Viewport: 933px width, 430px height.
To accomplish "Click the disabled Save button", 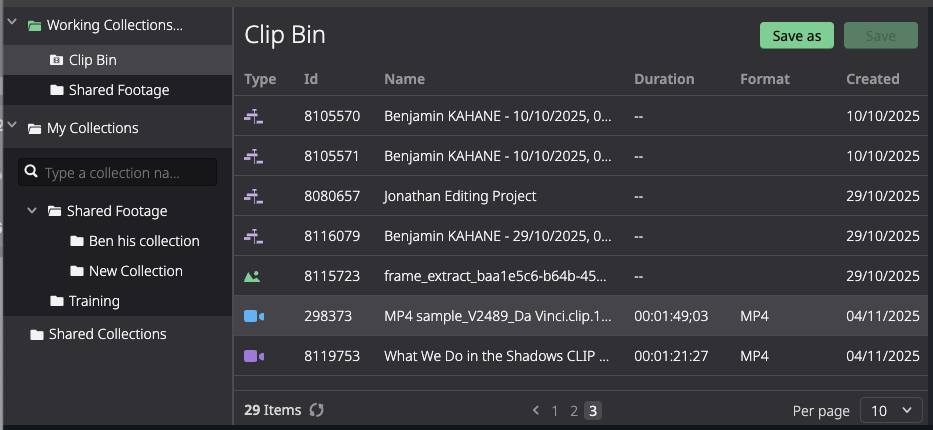I will [881, 36].
